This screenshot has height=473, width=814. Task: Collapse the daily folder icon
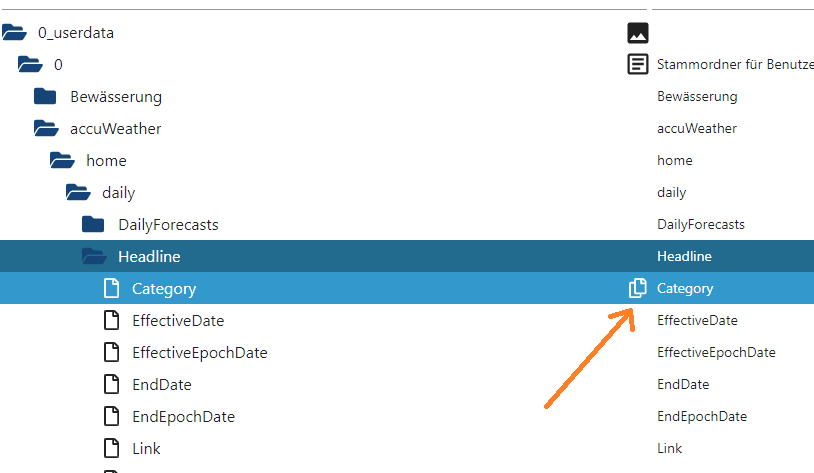78,192
